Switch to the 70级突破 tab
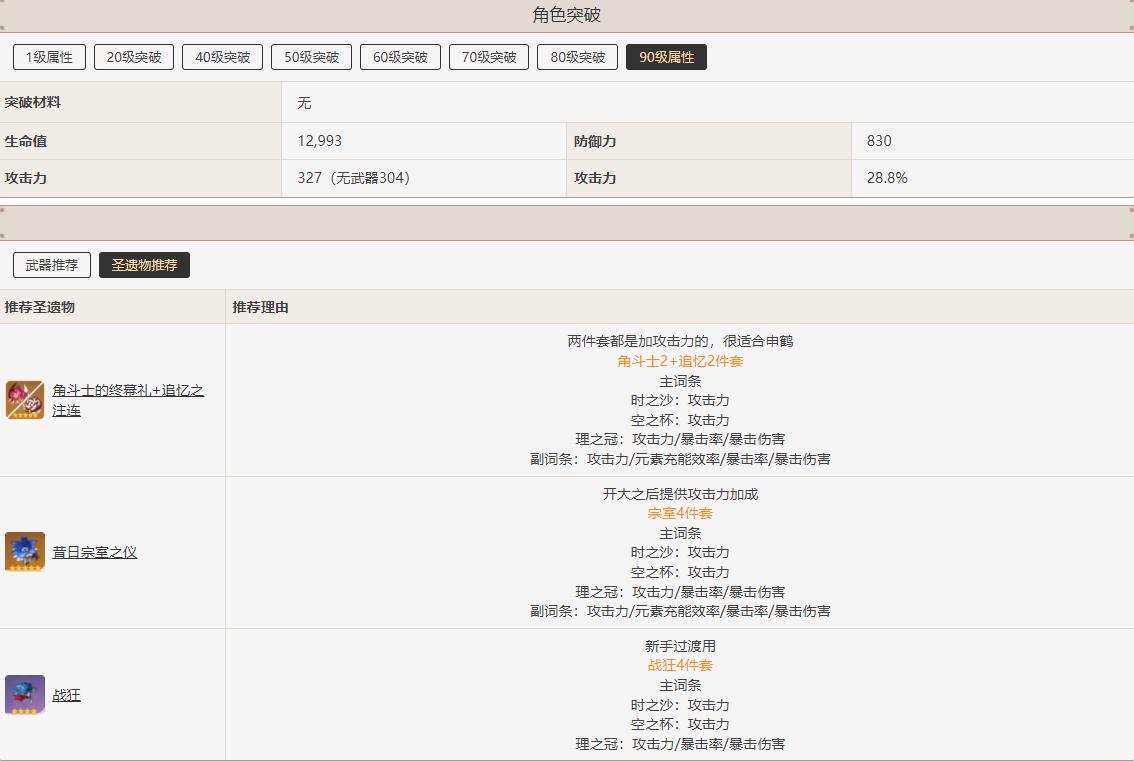 point(488,57)
